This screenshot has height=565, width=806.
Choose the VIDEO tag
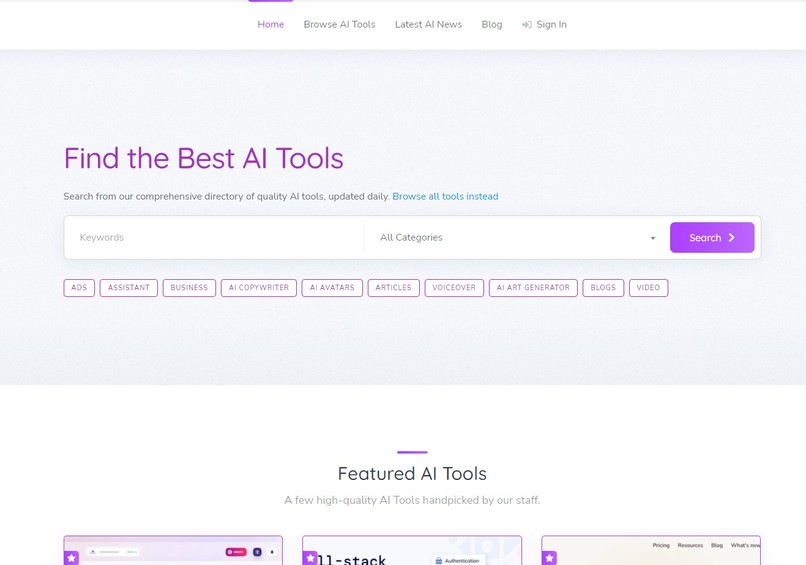pos(648,288)
